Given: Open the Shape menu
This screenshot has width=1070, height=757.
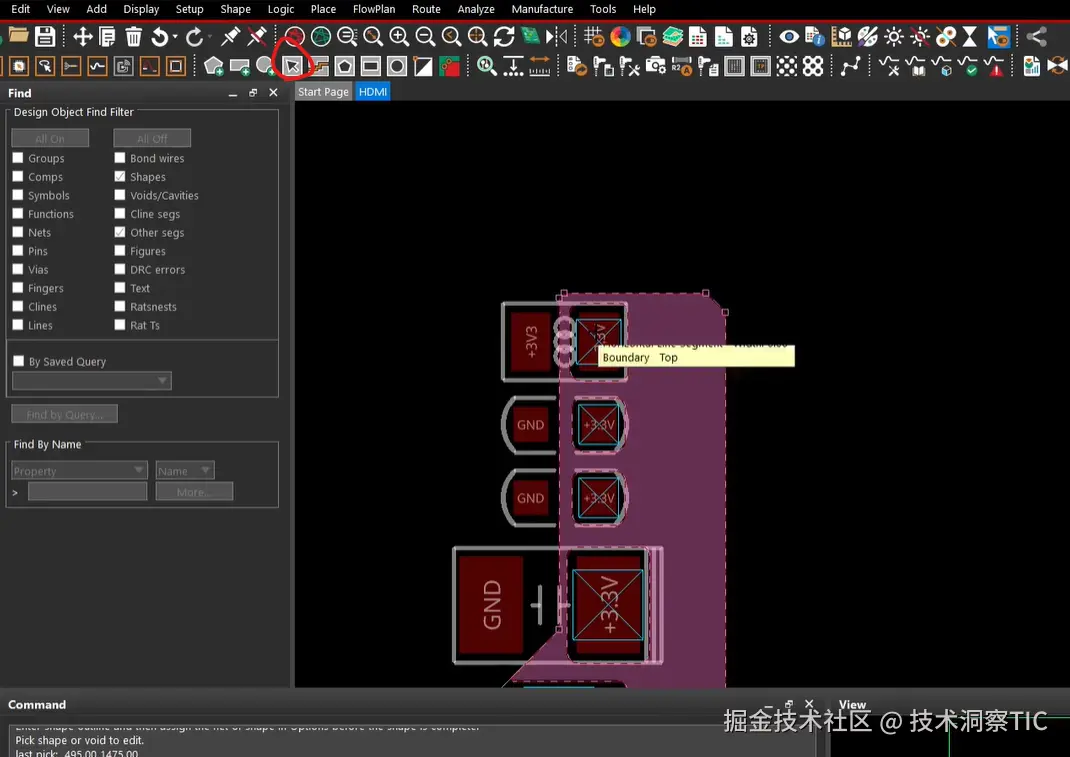Looking at the screenshot, I should point(235,9).
